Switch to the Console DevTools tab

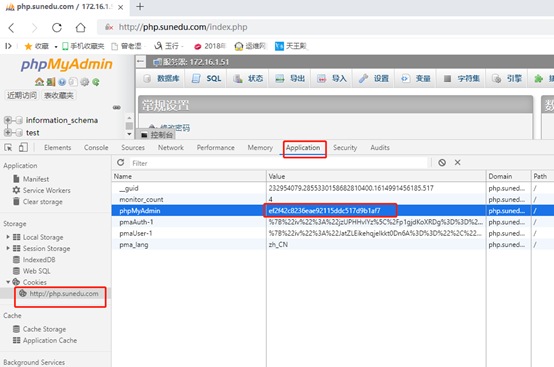[x=96, y=148]
